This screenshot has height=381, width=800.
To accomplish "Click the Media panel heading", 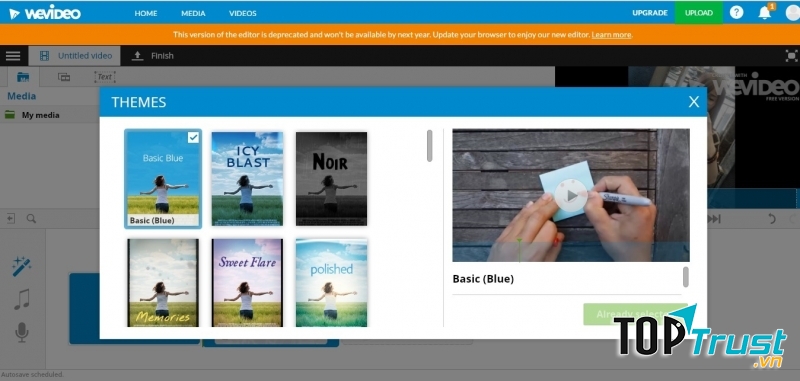I will (21, 96).
